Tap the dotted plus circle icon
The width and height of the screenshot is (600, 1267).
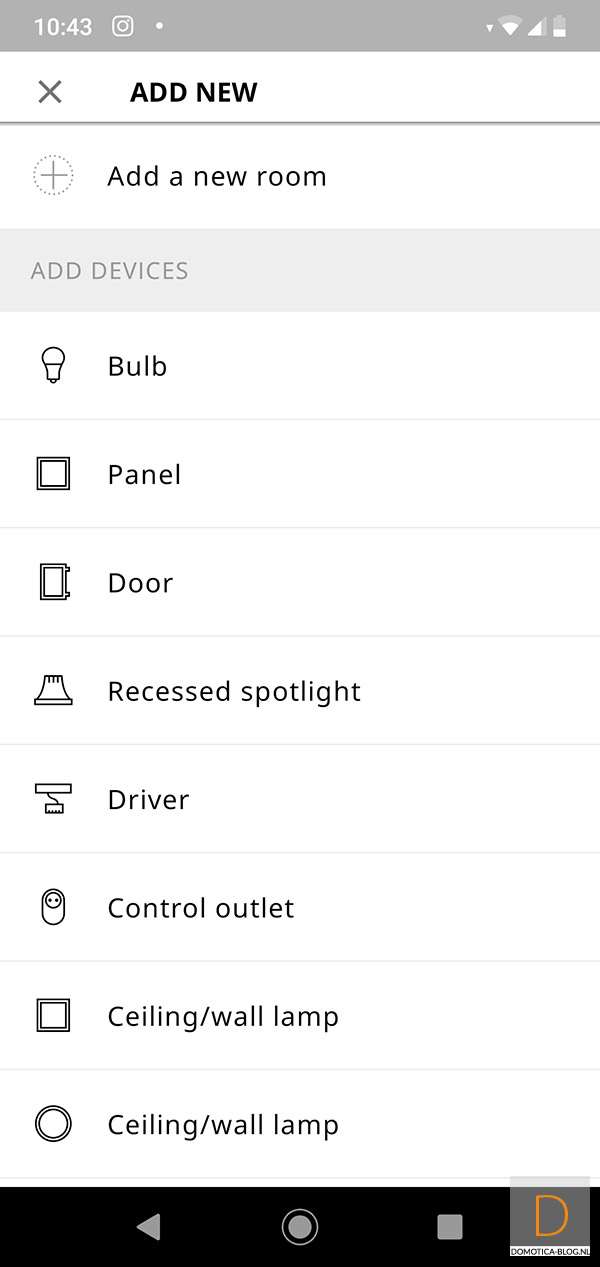[x=53, y=176]
